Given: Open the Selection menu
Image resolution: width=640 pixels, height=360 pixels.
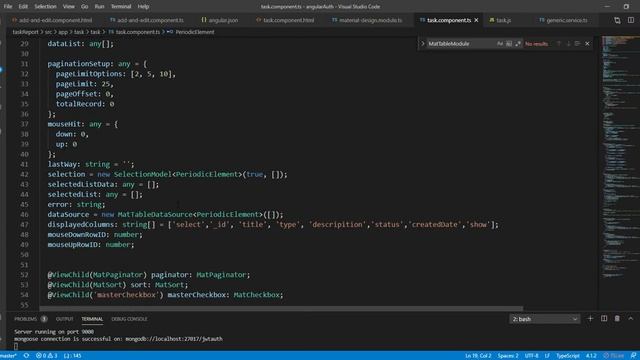Looking at the screenshot, I should [45, 7].
